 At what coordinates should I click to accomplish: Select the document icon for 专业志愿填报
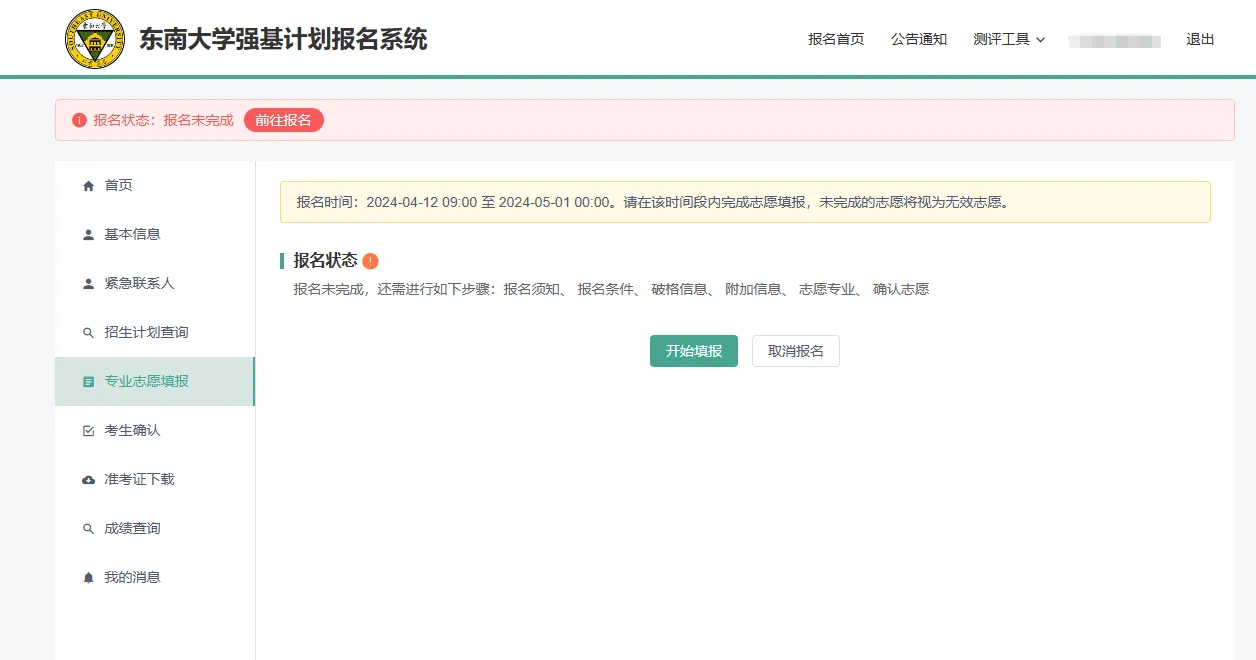click(x=88, y=381)
